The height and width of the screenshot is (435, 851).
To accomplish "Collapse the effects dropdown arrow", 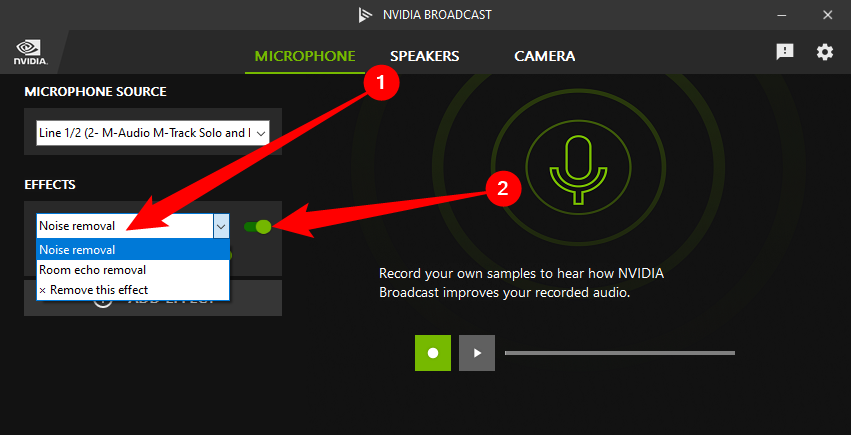I will [221, 226].
